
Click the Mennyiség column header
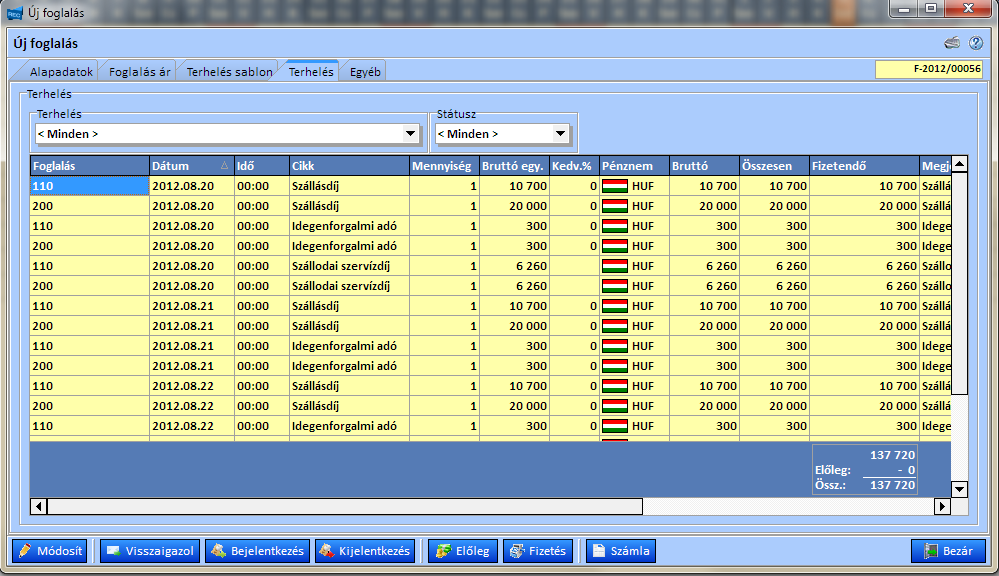[444, 166]
